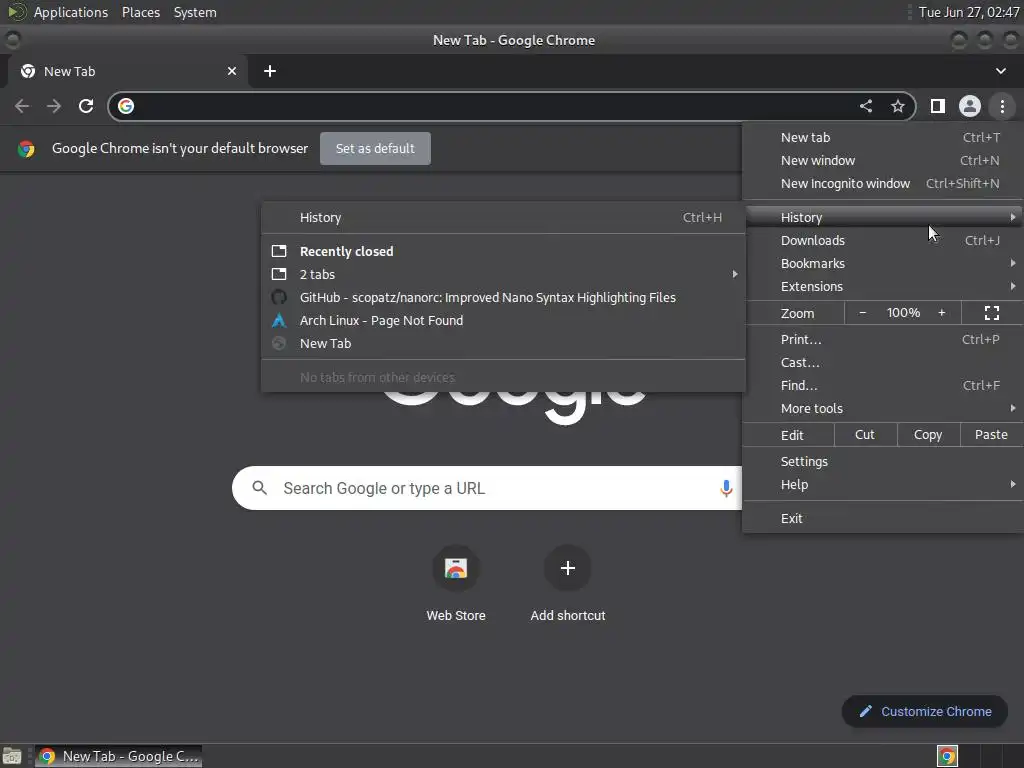Viewport: 1024px width, 768px height.
Task: Click the Add shortcut plus icon
Action: pos(568,568)
